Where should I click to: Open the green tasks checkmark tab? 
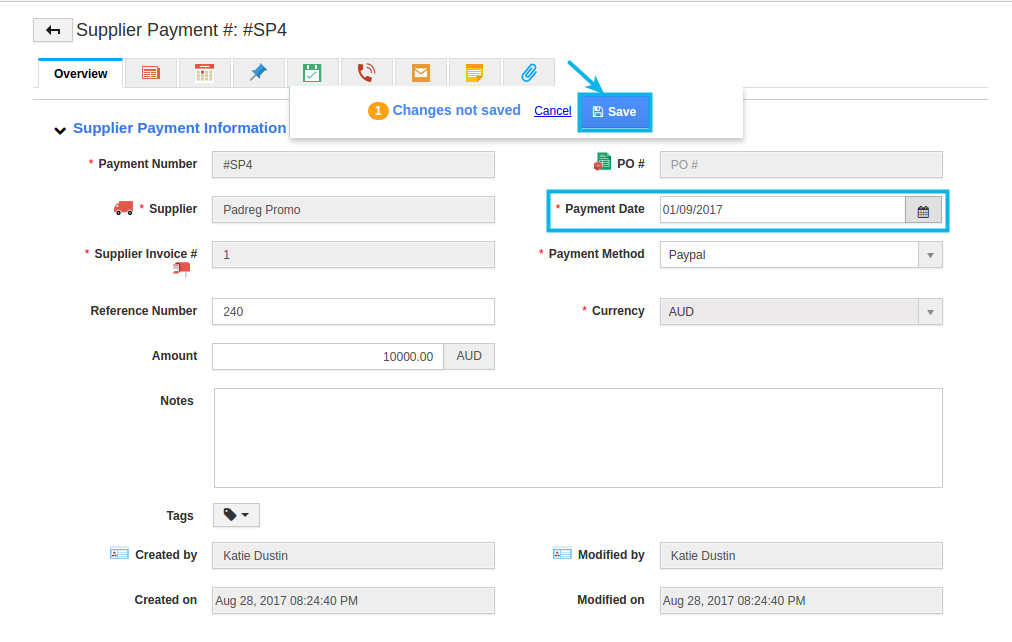point(312,73)
